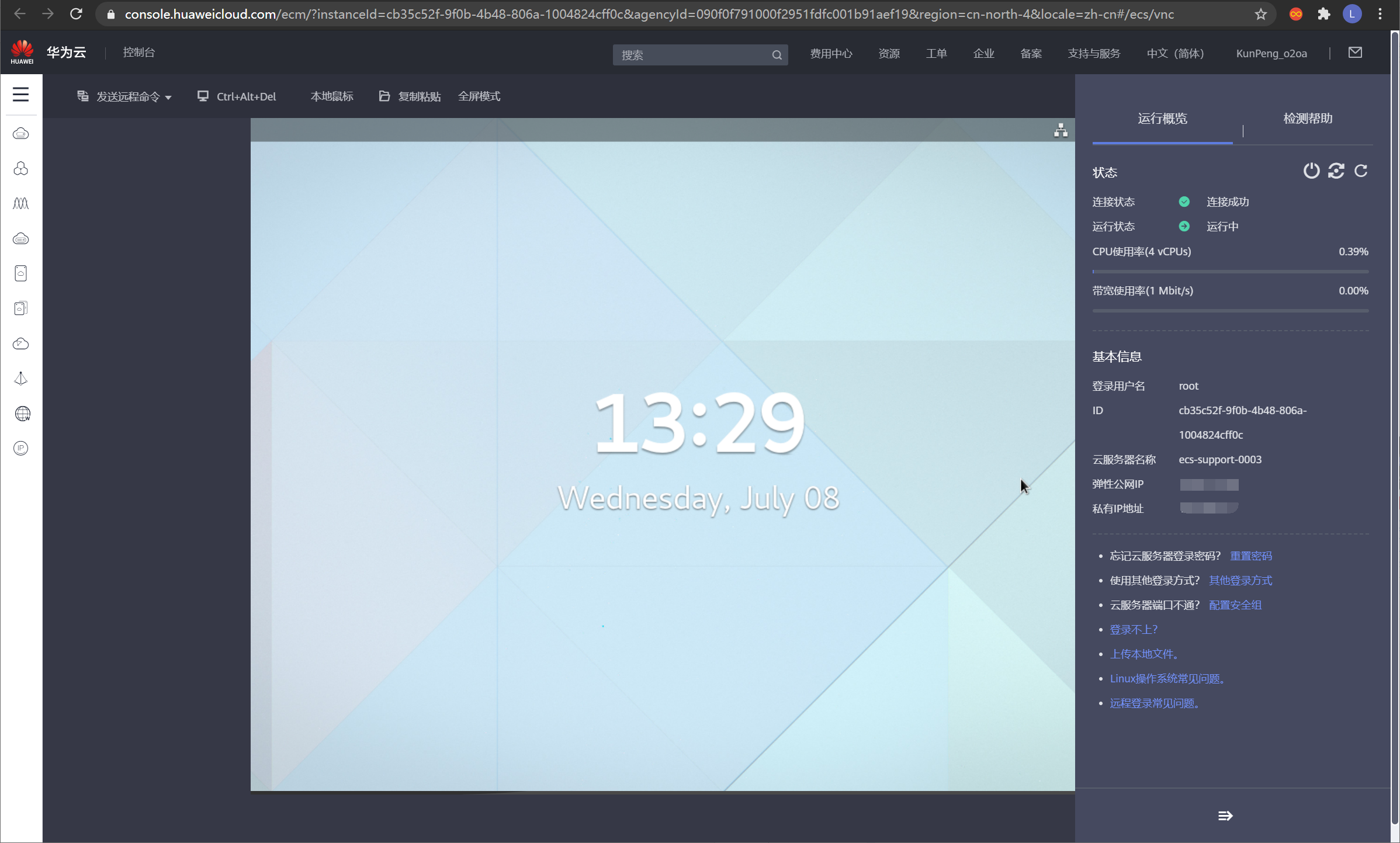
Task: Open the browser extensions puzzle icon
Action: coord(1324,14)
